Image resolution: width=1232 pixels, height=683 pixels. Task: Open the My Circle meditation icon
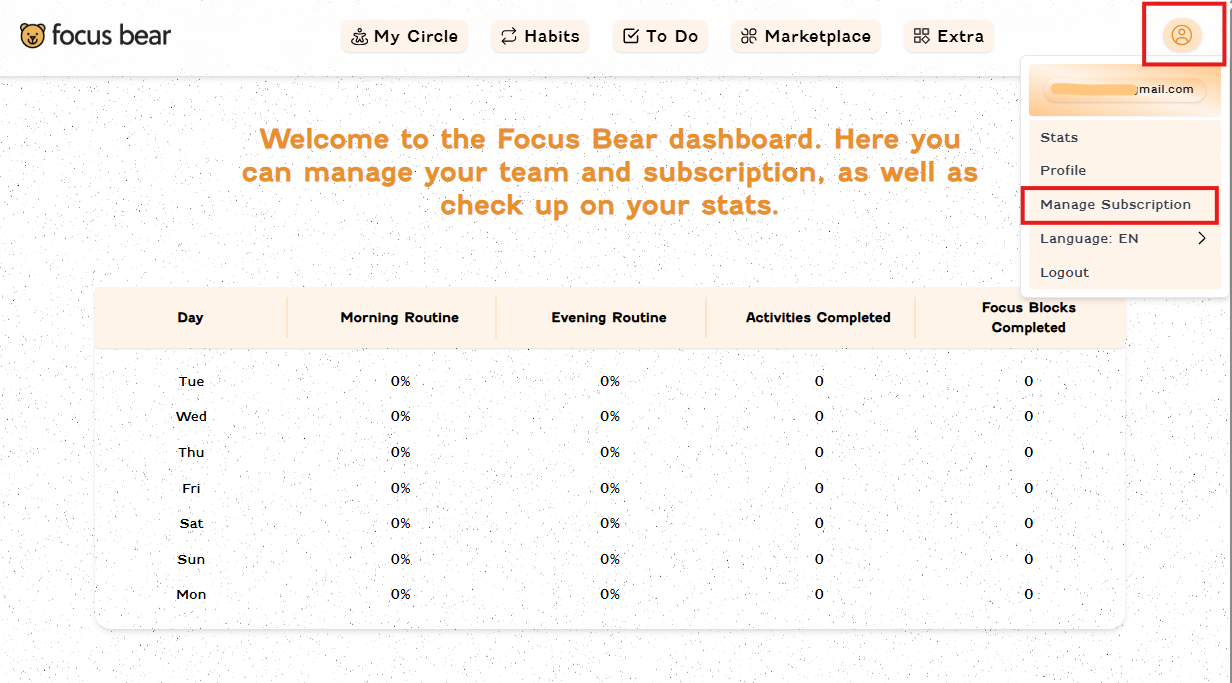[x=359, y=37]
